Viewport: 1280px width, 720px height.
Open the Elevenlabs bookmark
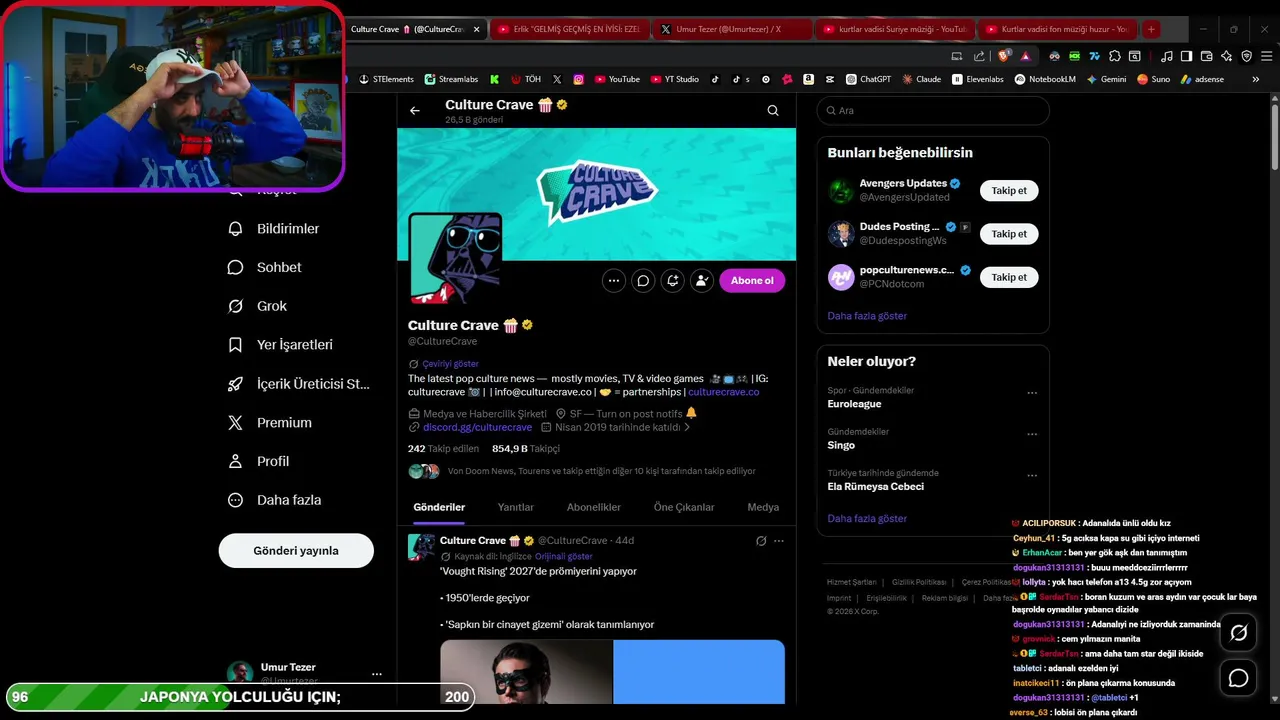pos(977,79)
